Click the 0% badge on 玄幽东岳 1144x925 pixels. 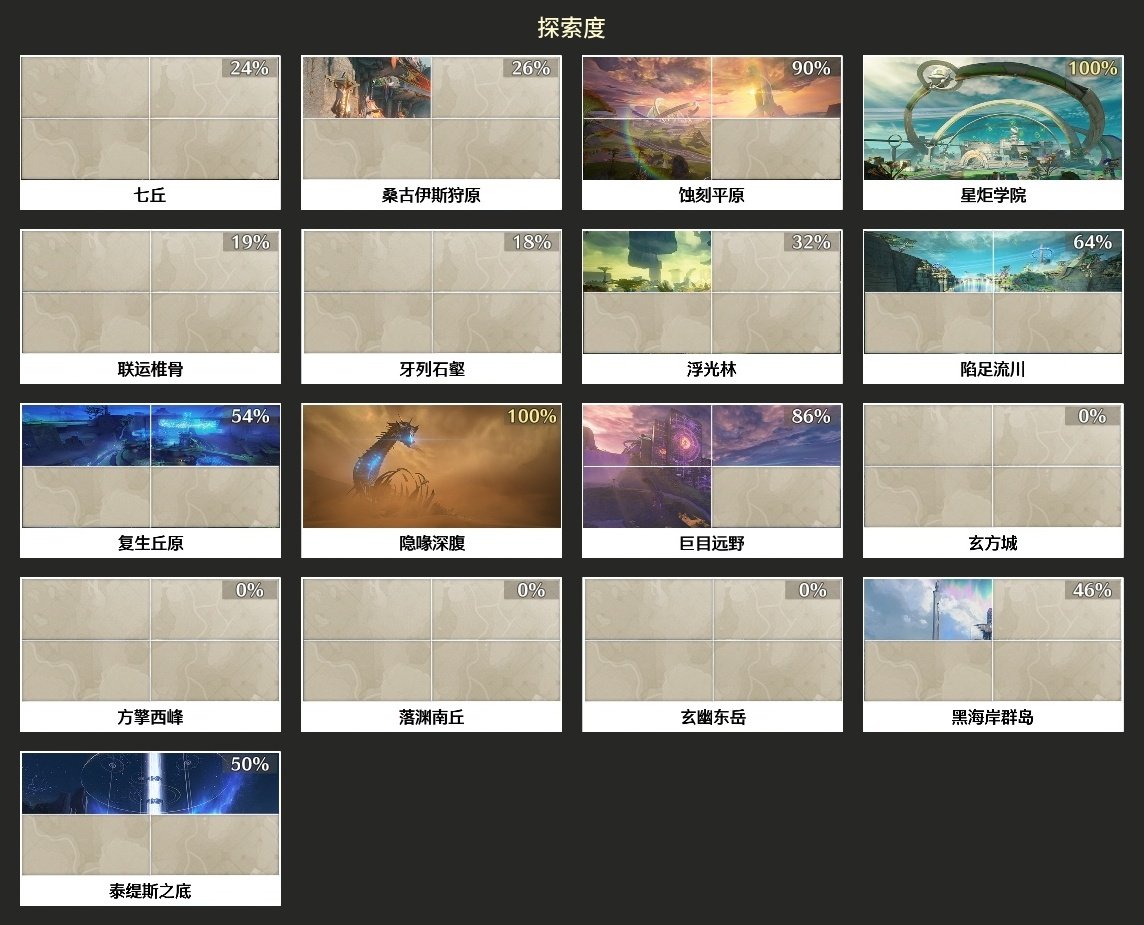click(x=812, y=589)
